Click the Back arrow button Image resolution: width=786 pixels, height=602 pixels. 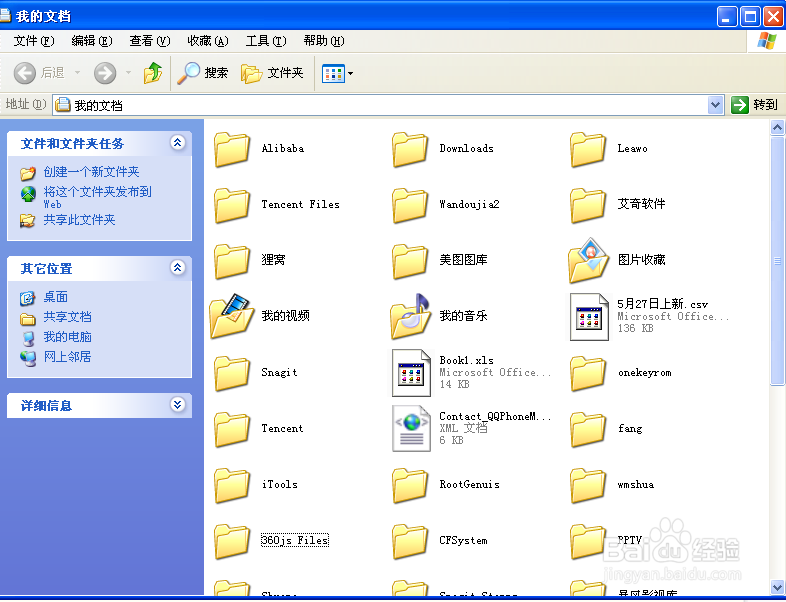(x=24, y=73)
